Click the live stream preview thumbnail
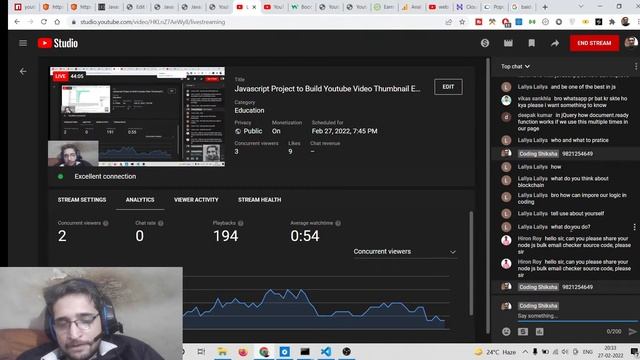640x360 pixels. coord(137,117)
